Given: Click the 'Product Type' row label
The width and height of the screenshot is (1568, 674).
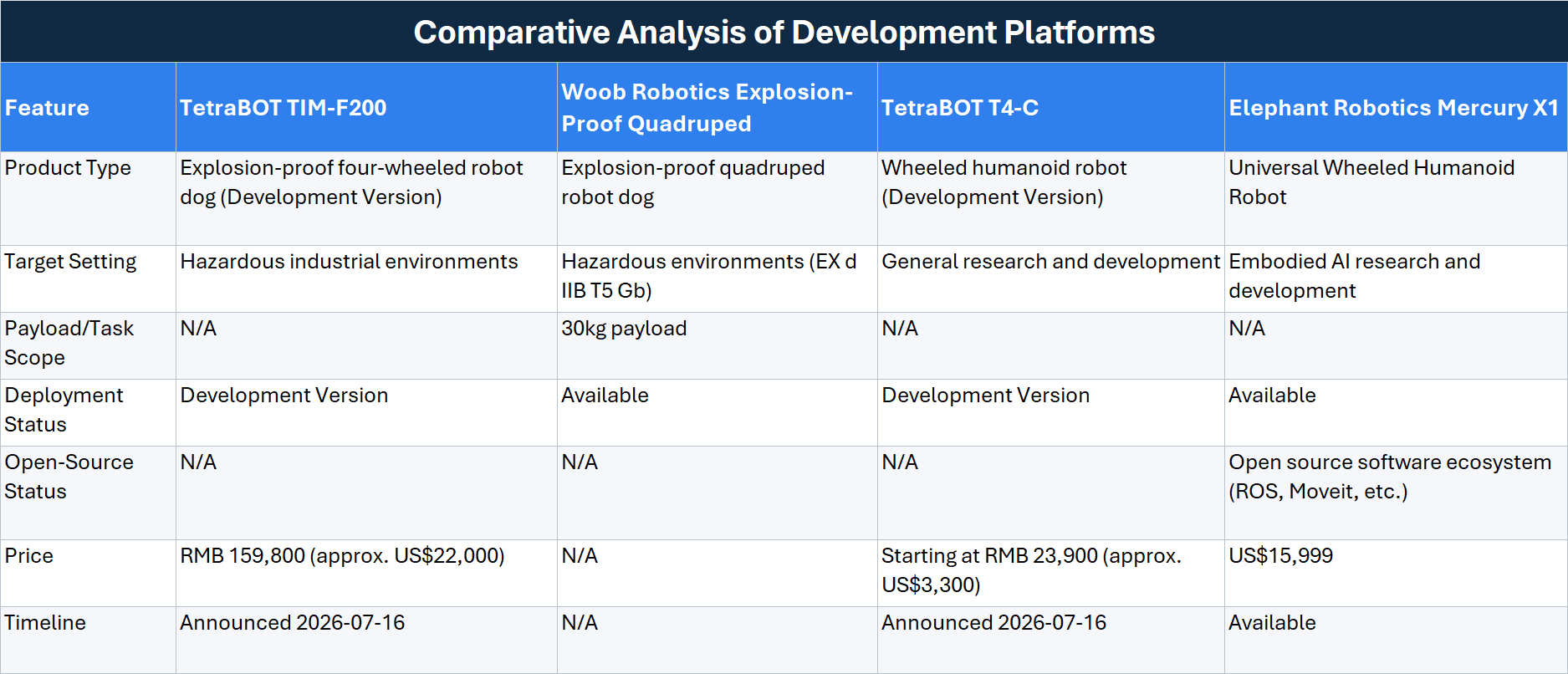Looking at the screenshot, I should point(88,198).
